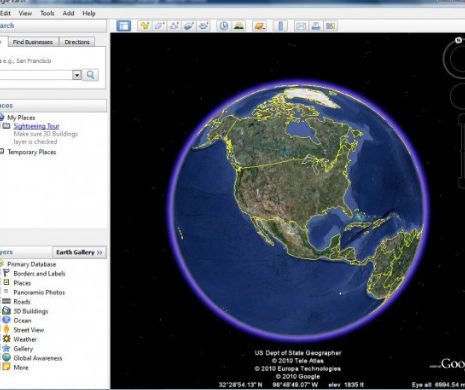Click the Add Placemark pushpin icon

pyautogui.click(x=144, y=26)
